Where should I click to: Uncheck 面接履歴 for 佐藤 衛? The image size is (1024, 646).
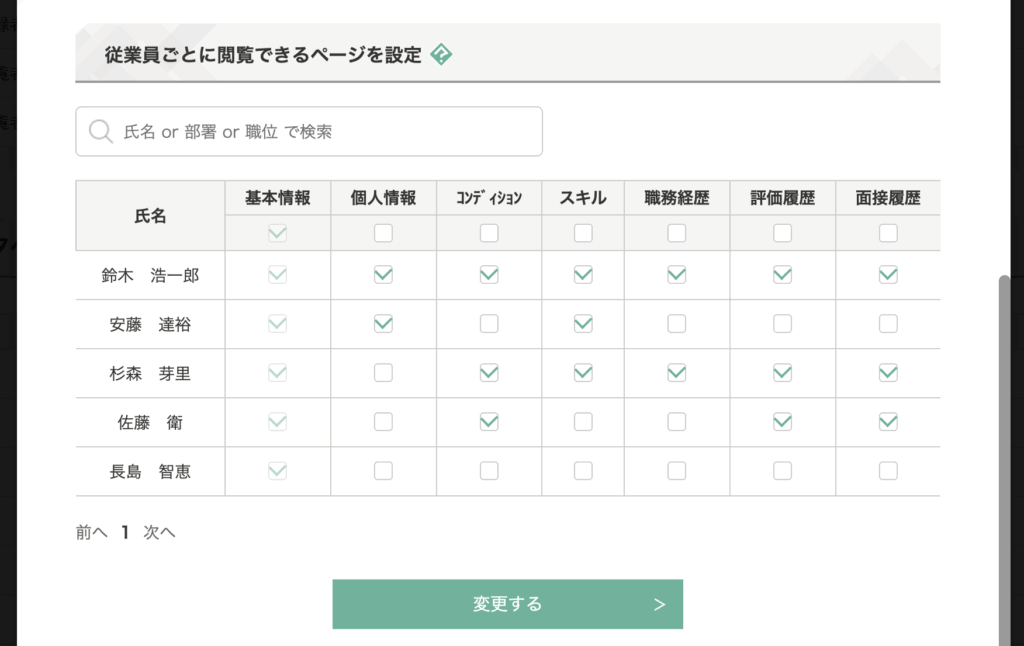click(x=888, y=422)
